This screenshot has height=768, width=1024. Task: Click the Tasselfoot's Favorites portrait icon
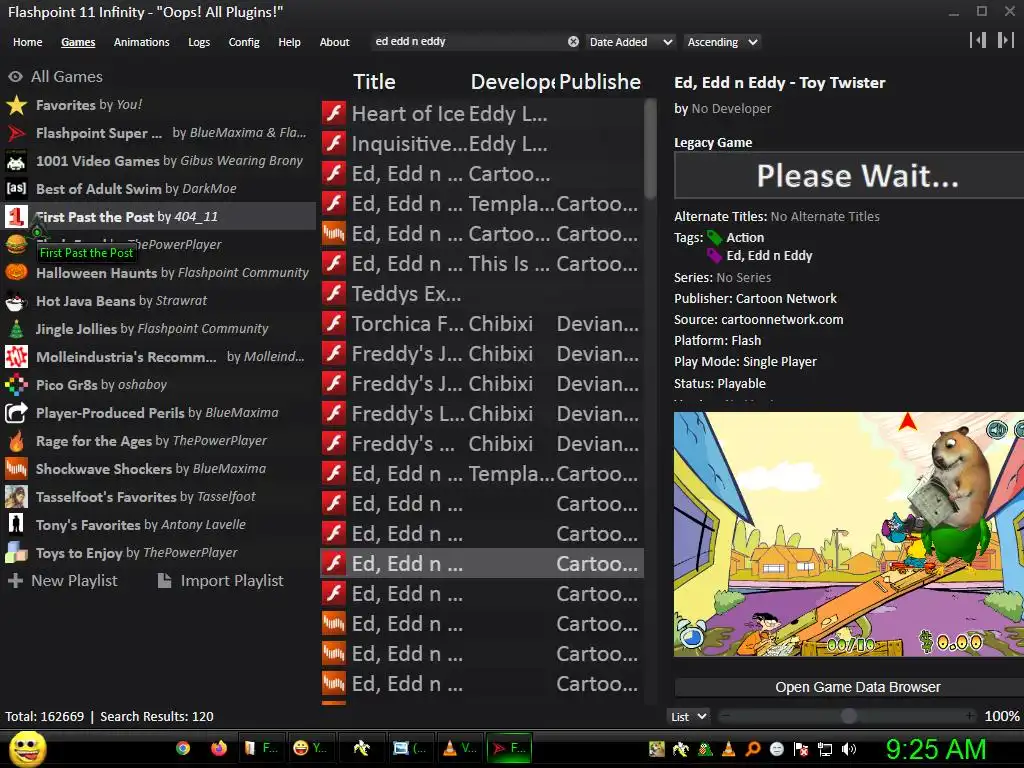(x=16, y=497)
